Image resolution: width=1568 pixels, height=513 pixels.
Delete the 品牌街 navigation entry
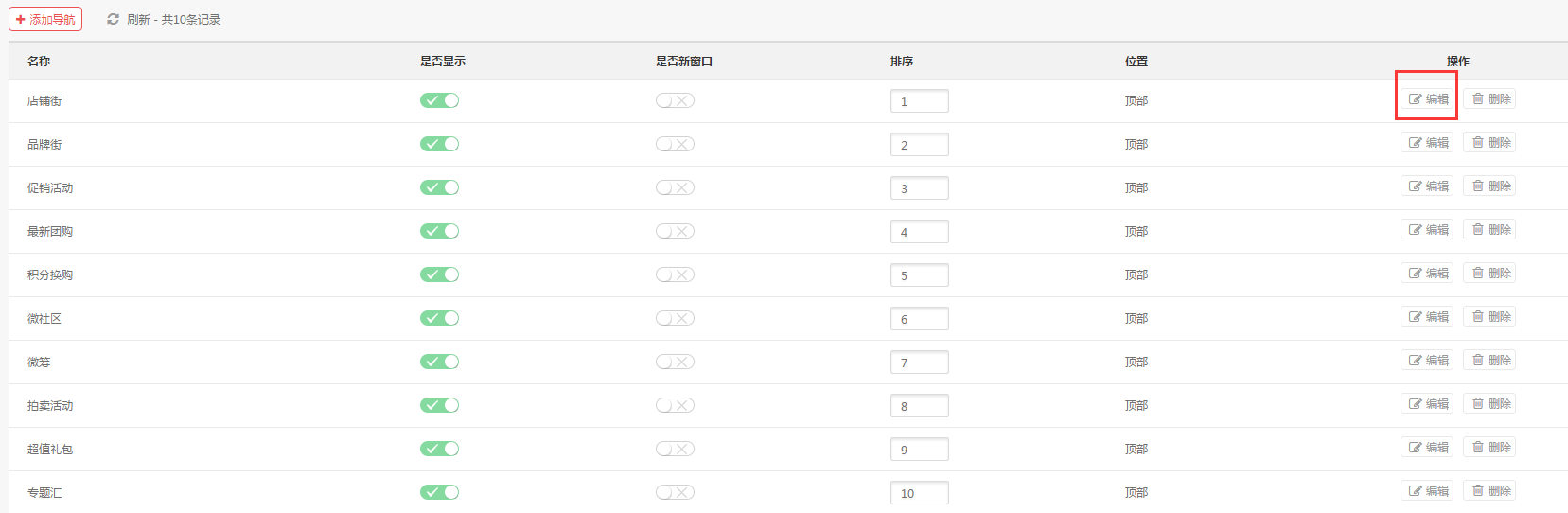pos(1489,142)
